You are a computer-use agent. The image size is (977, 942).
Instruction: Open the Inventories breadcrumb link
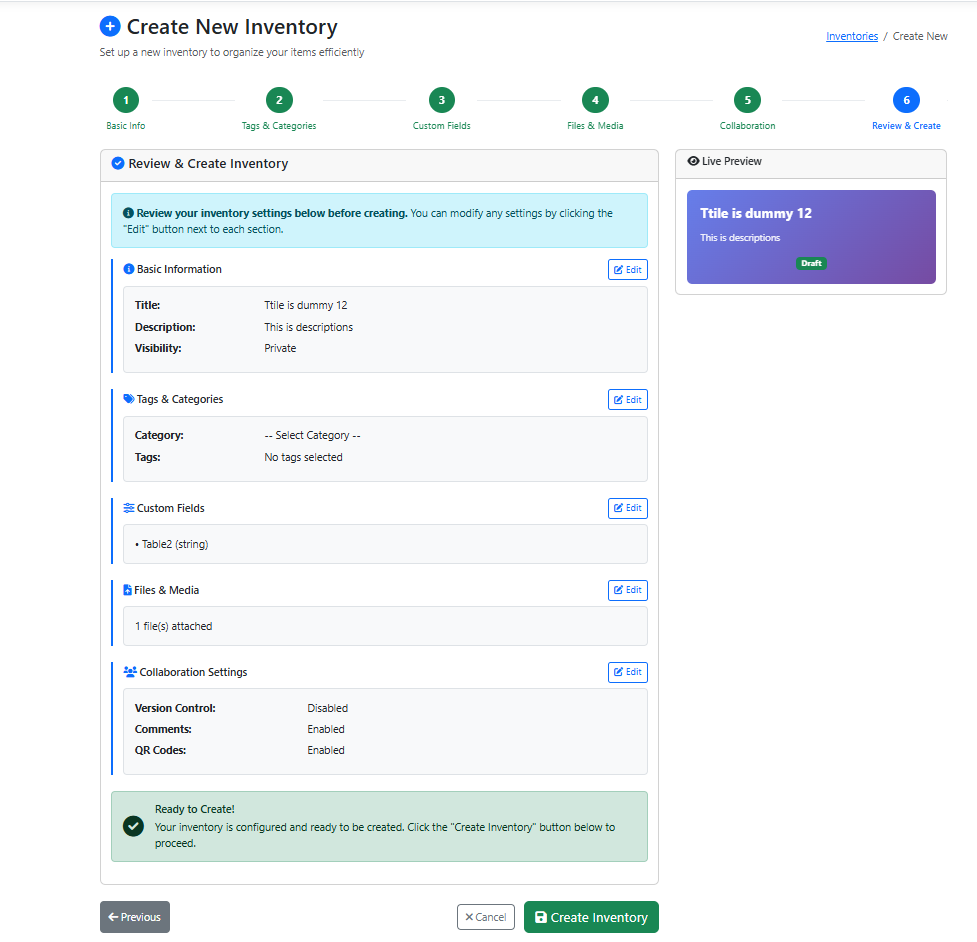(851, 36)
